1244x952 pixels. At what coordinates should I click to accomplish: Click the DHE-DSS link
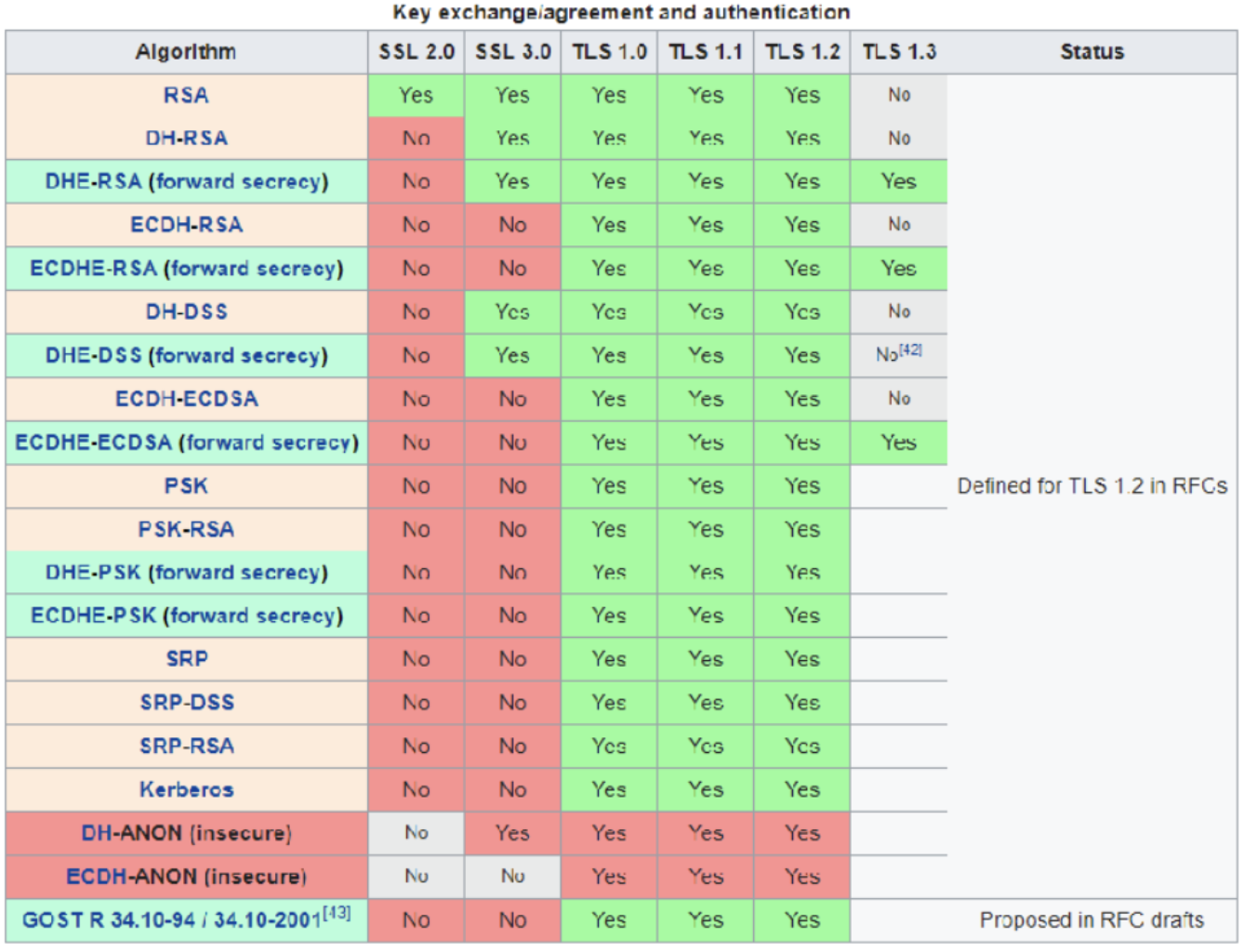93,355
